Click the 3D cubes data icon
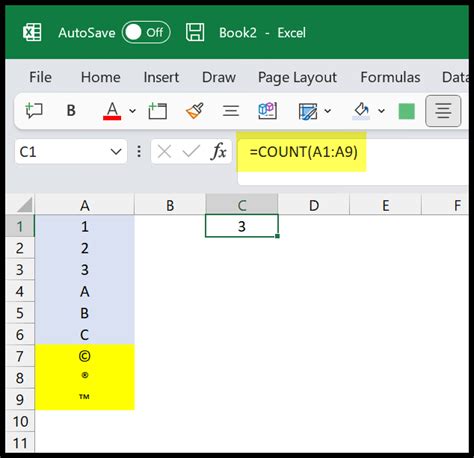 click(267, 111)
